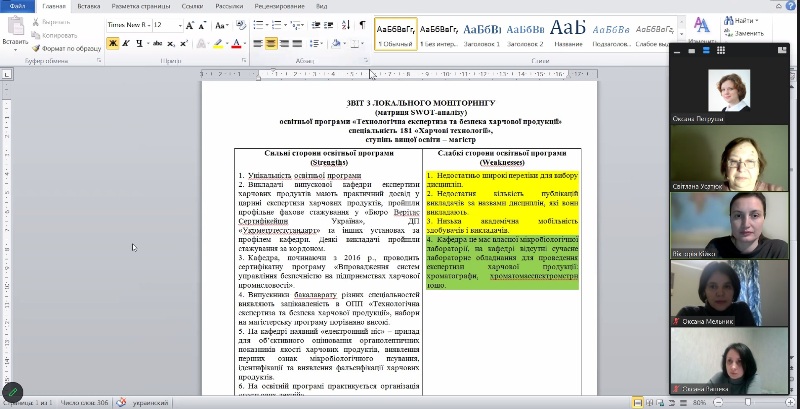
Task: Increase font size with grow font icon
Action: [190, 25]
